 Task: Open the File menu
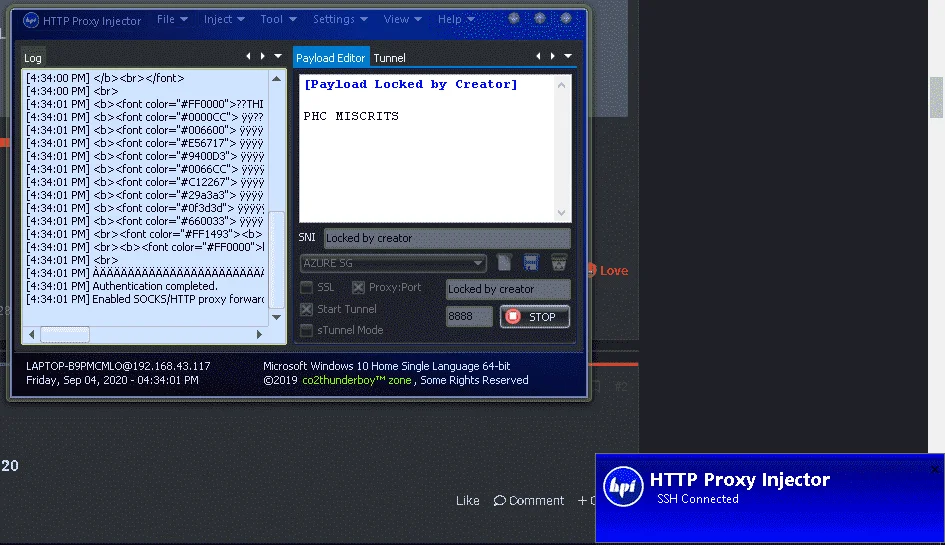click(x=172, y=19)
